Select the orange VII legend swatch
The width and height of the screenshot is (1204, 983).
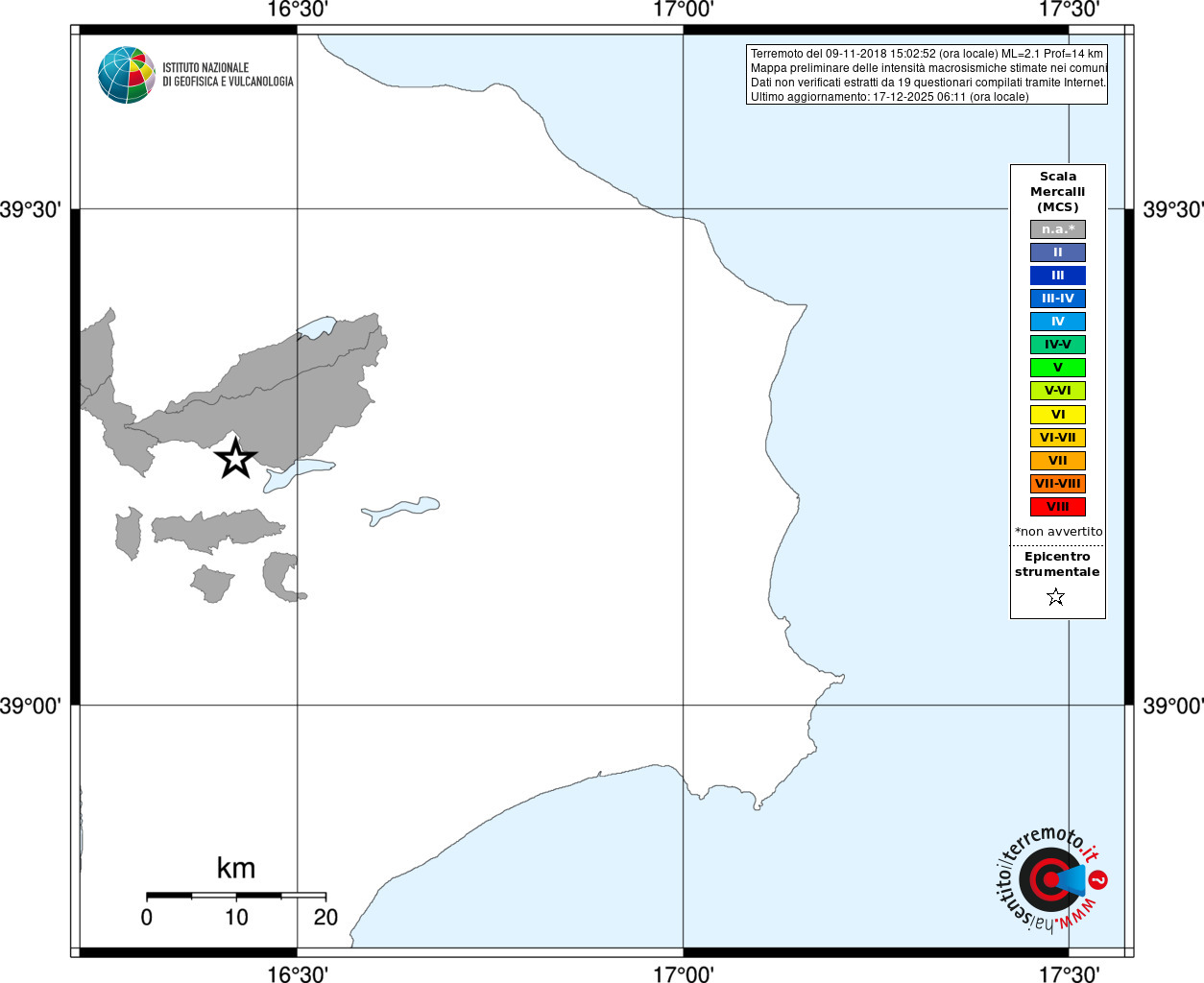coord(1058,461)
